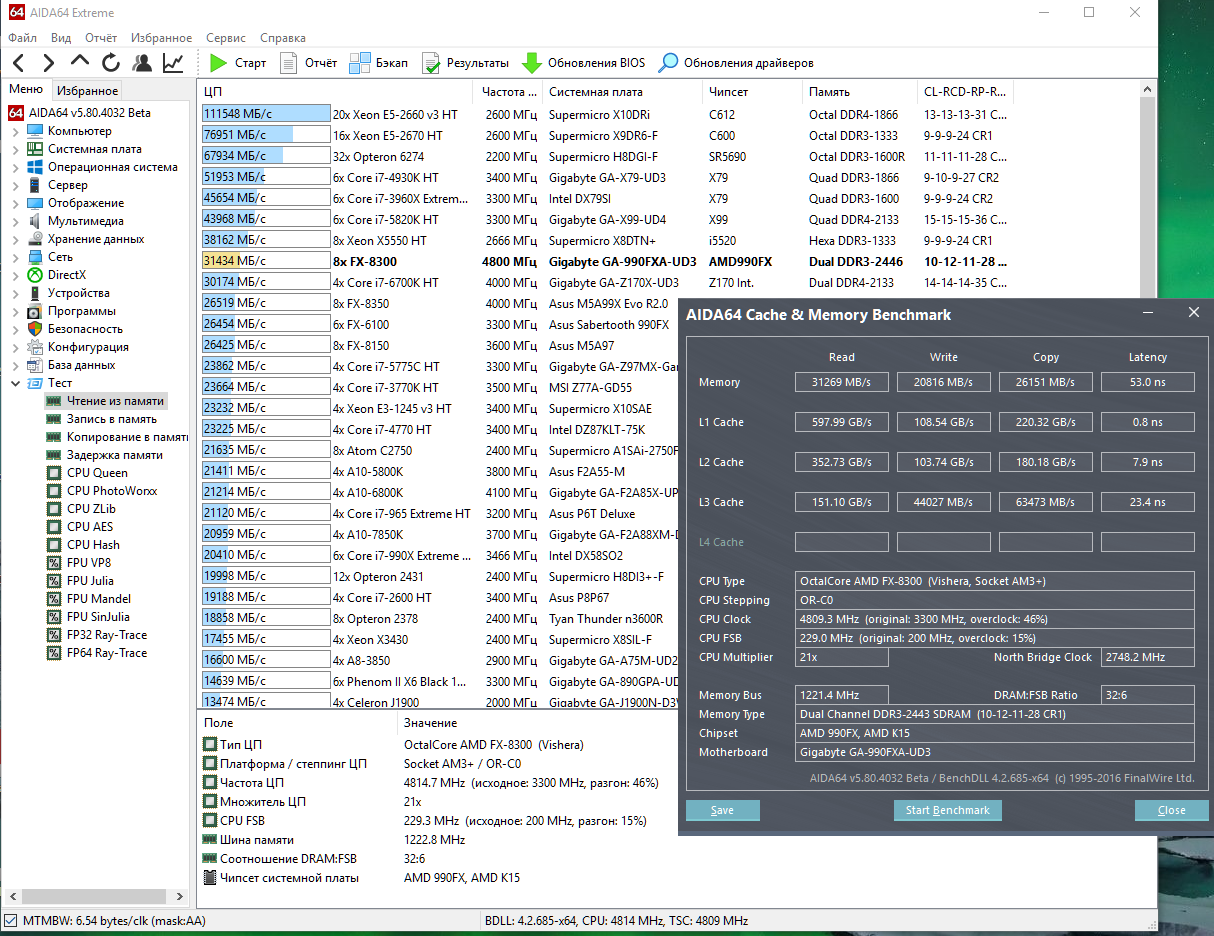The image size is (1214, 936).
Task: Select the 8x FX-8300 result row
Action: 669,261
